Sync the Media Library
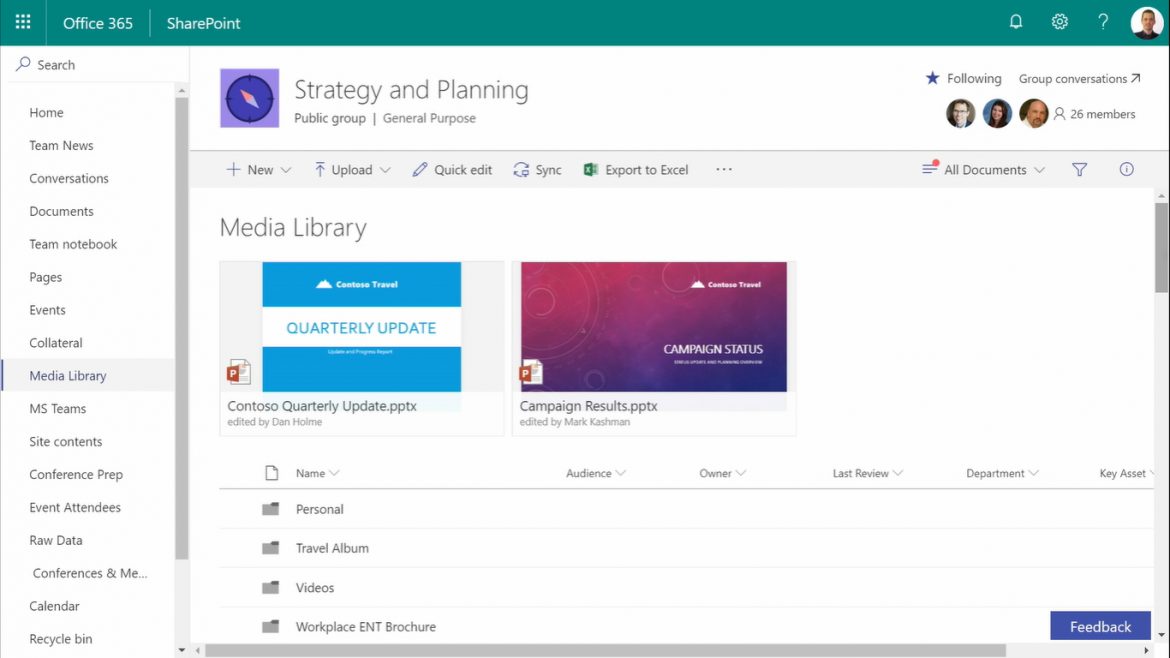This screenshot has height=658, width=1170. point(537,169)
